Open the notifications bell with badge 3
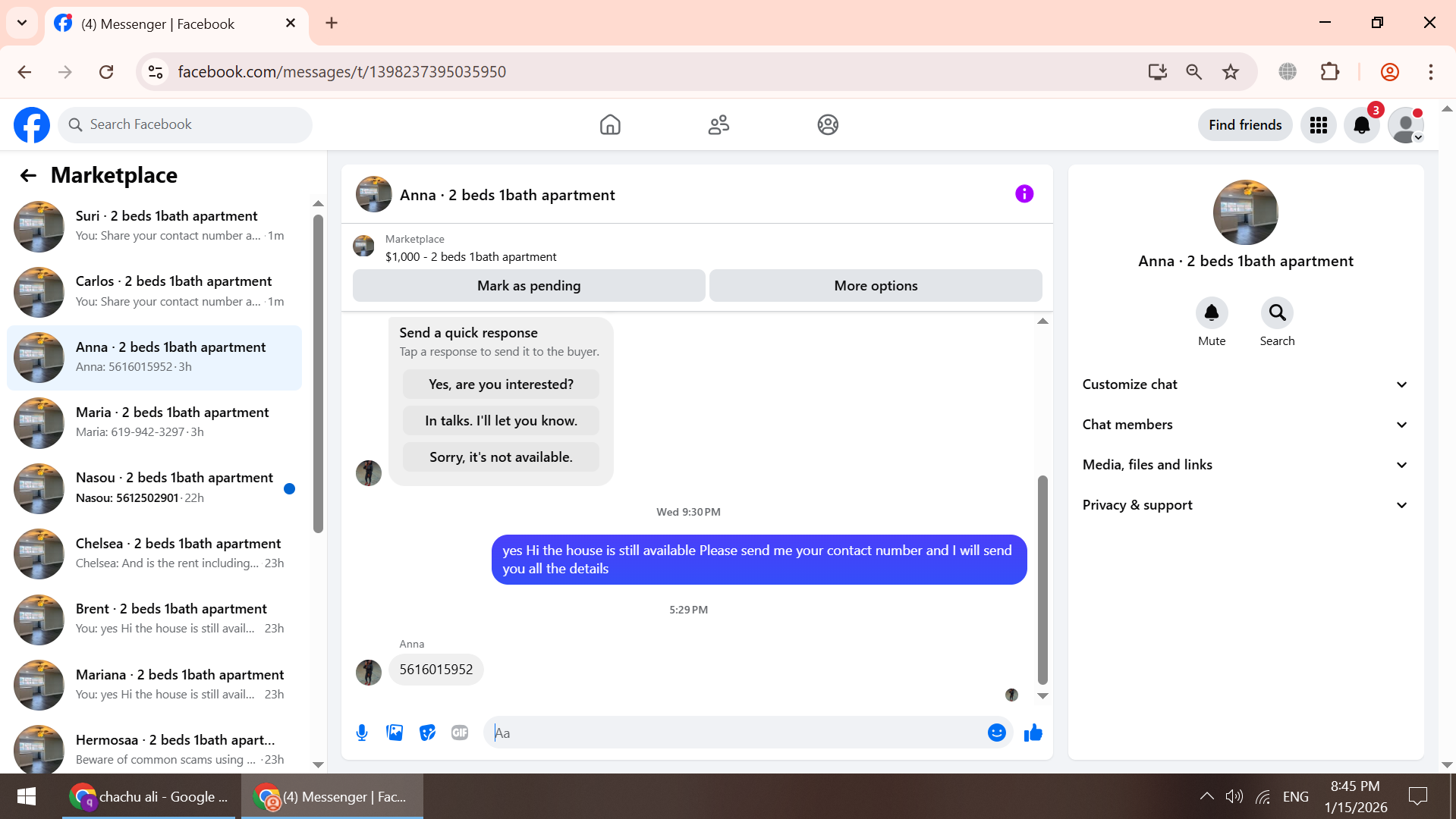The width and height of the screenshot is (1456, 819). pos(1362,125)
